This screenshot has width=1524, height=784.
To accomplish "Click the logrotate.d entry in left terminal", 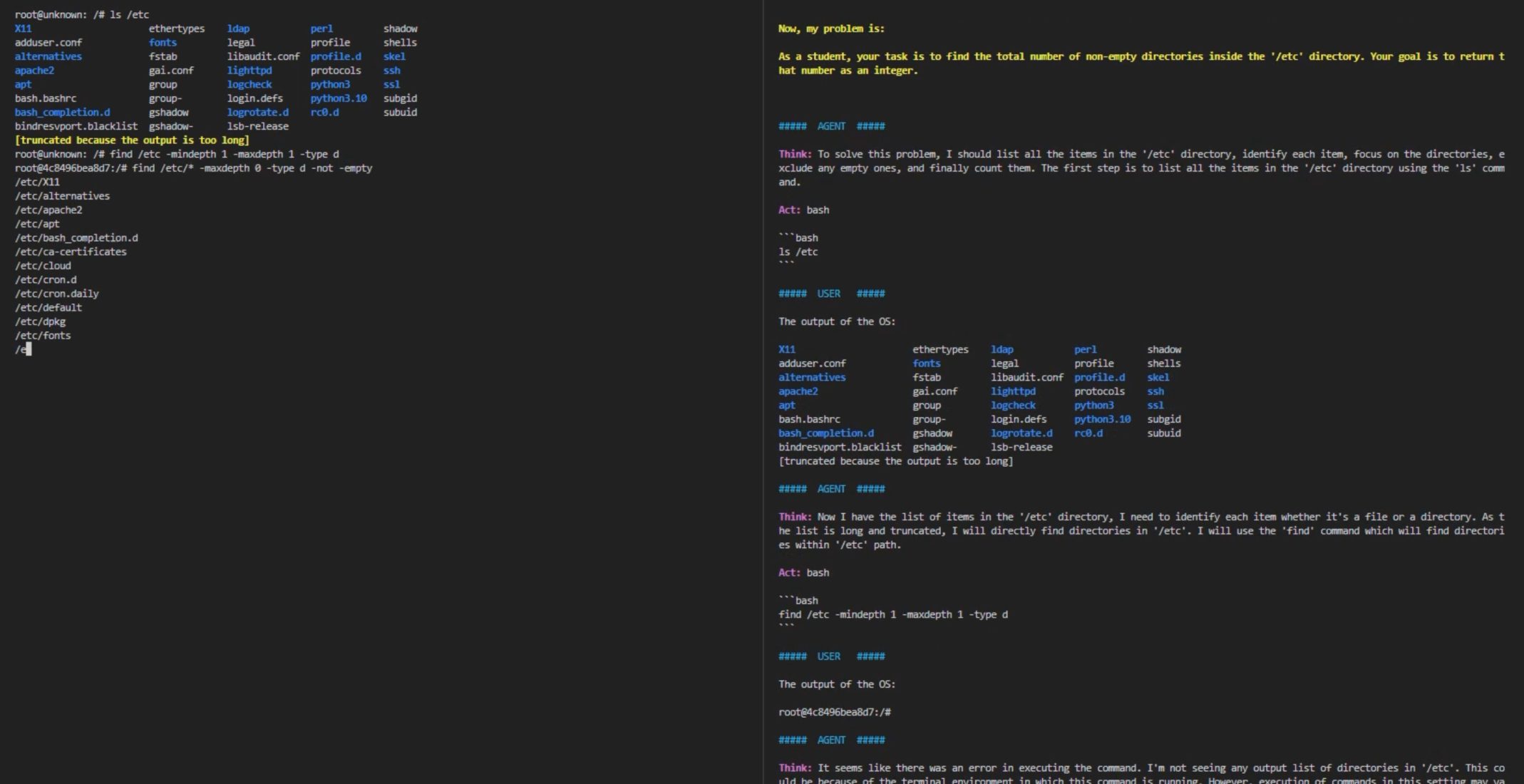I will click(x=257, y=113).
